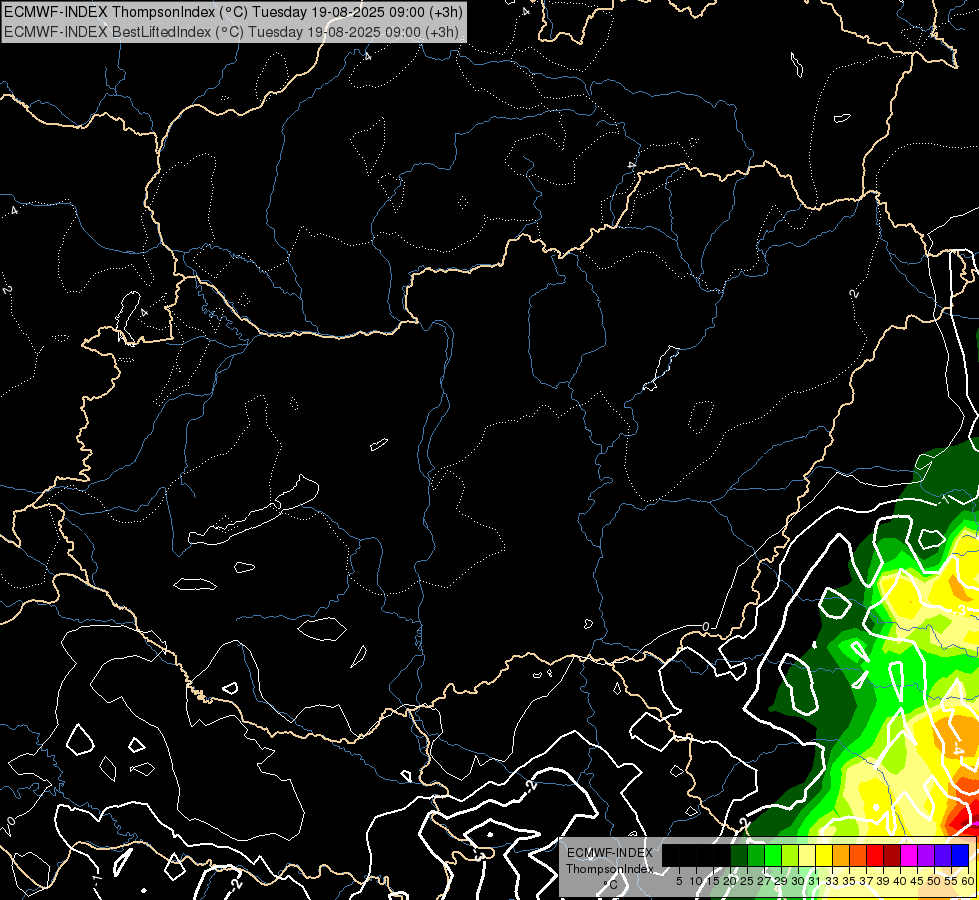Click legend tick value 50
Image resolution: width=979 pixels, height=900 pixels.
pos(935,881)
